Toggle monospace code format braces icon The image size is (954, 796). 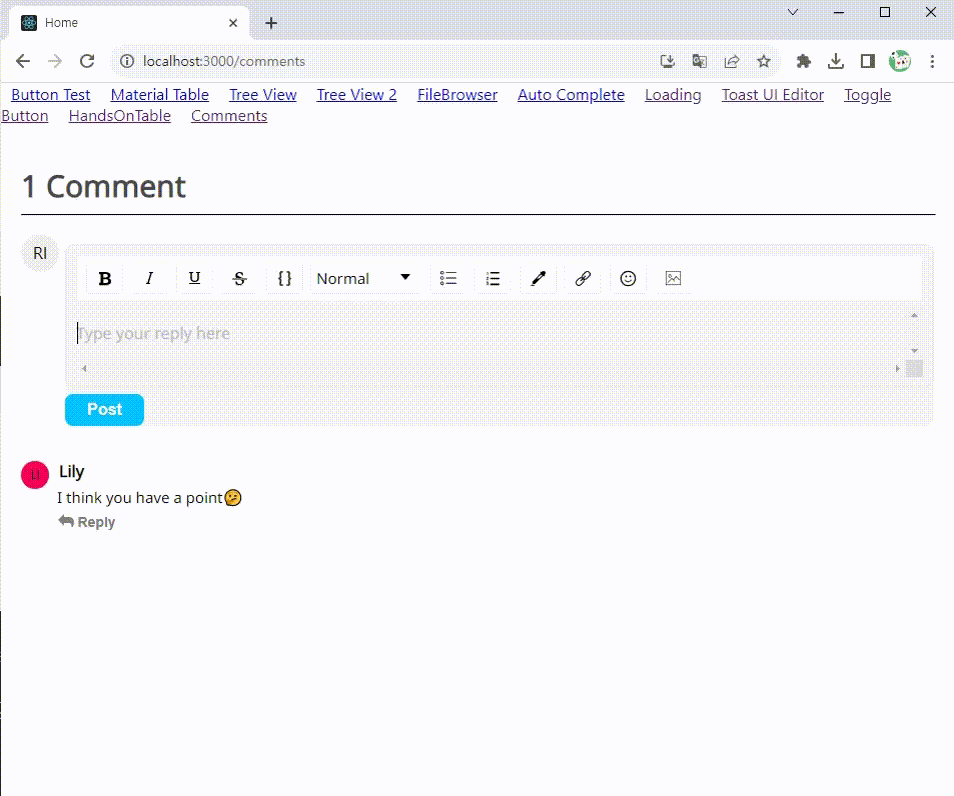tap(284, 279)
